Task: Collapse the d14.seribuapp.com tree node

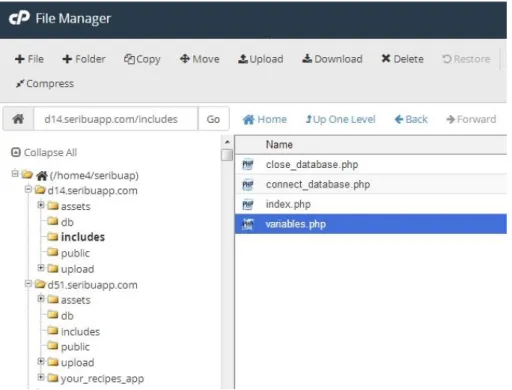Action: [28, 189]
